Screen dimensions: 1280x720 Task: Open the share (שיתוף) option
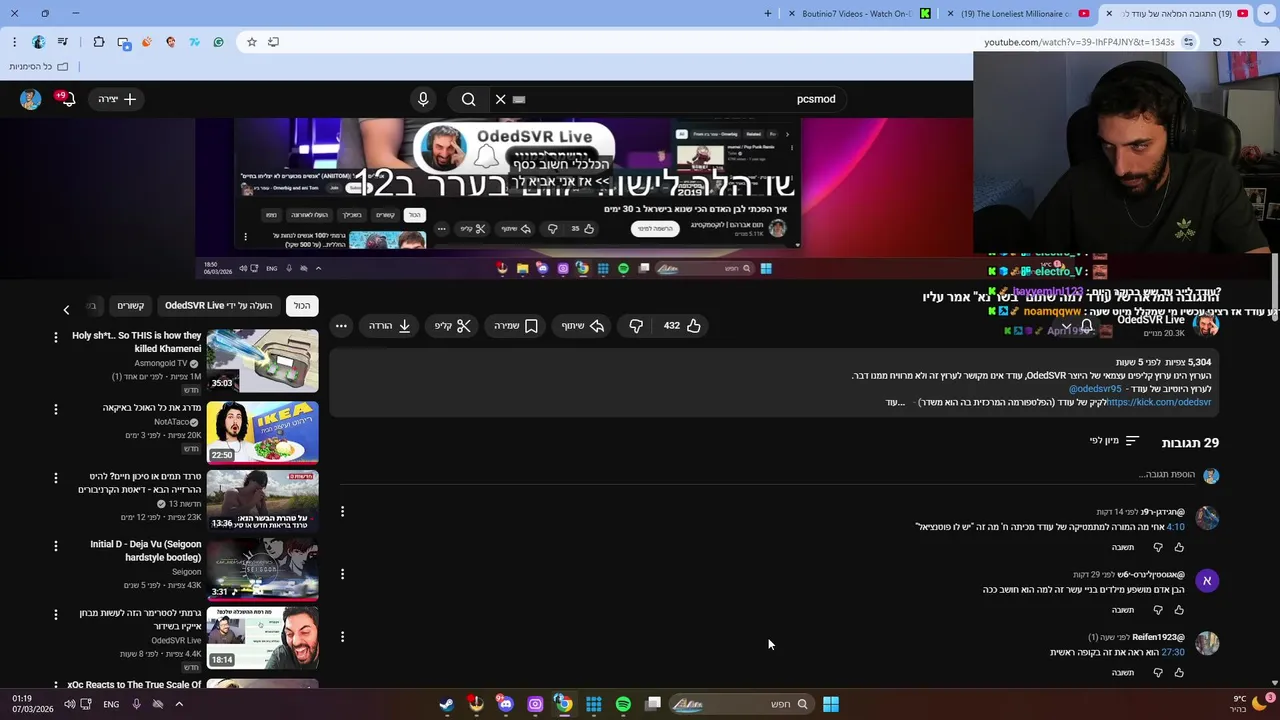point(583,326)
